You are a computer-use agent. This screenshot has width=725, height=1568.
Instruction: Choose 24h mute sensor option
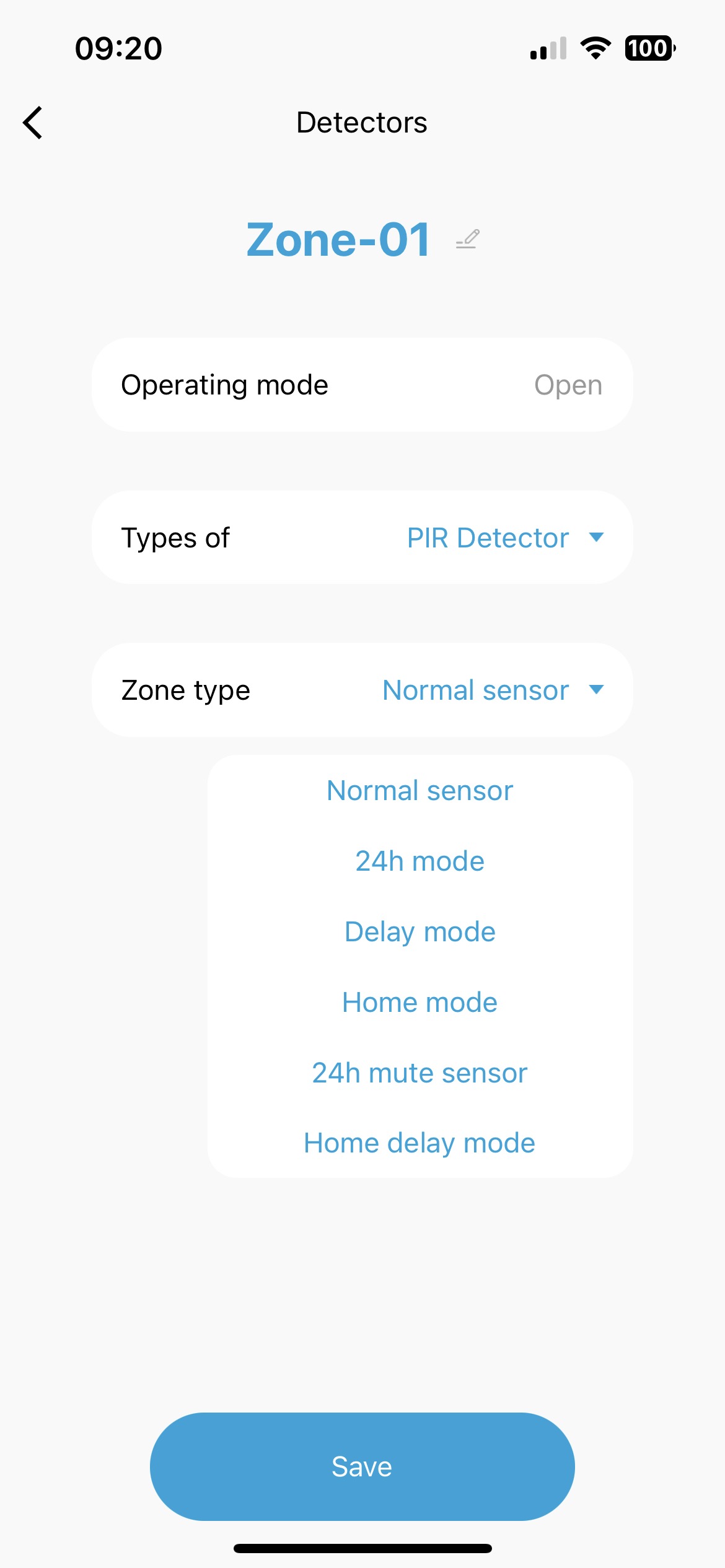tap(420, 1073)
